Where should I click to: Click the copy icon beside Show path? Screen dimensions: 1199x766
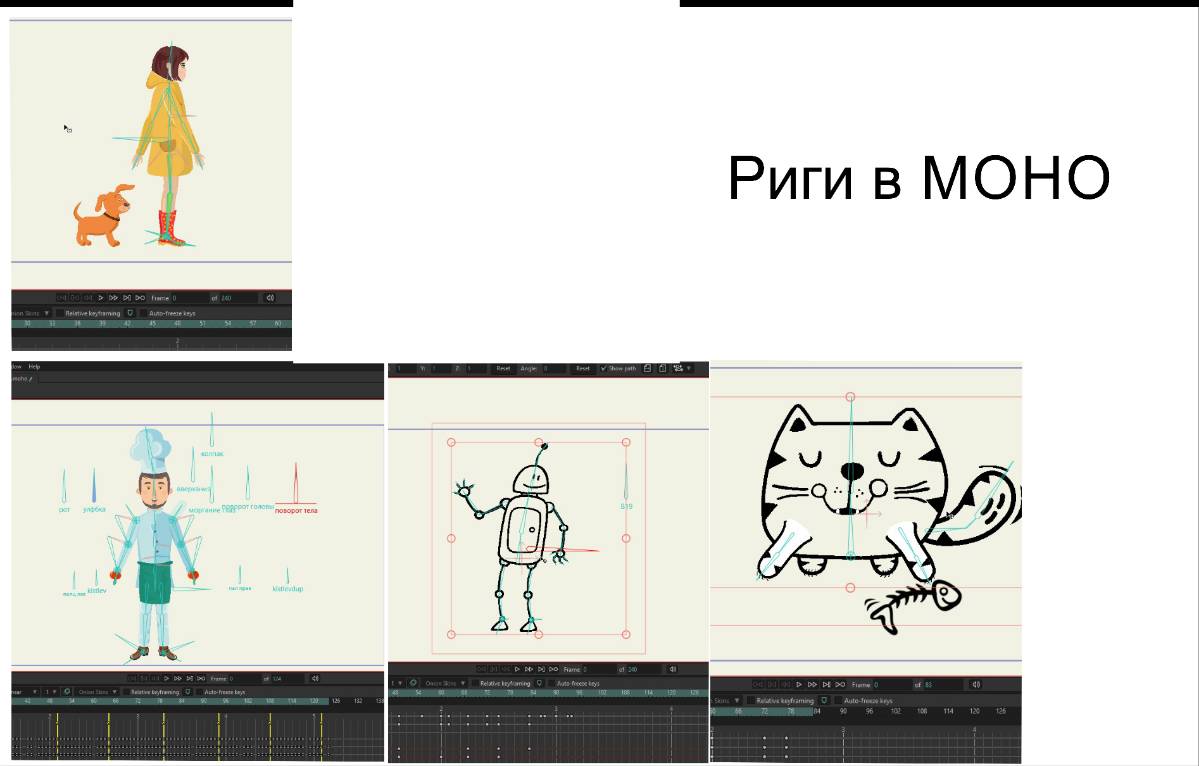coord(647,369)
